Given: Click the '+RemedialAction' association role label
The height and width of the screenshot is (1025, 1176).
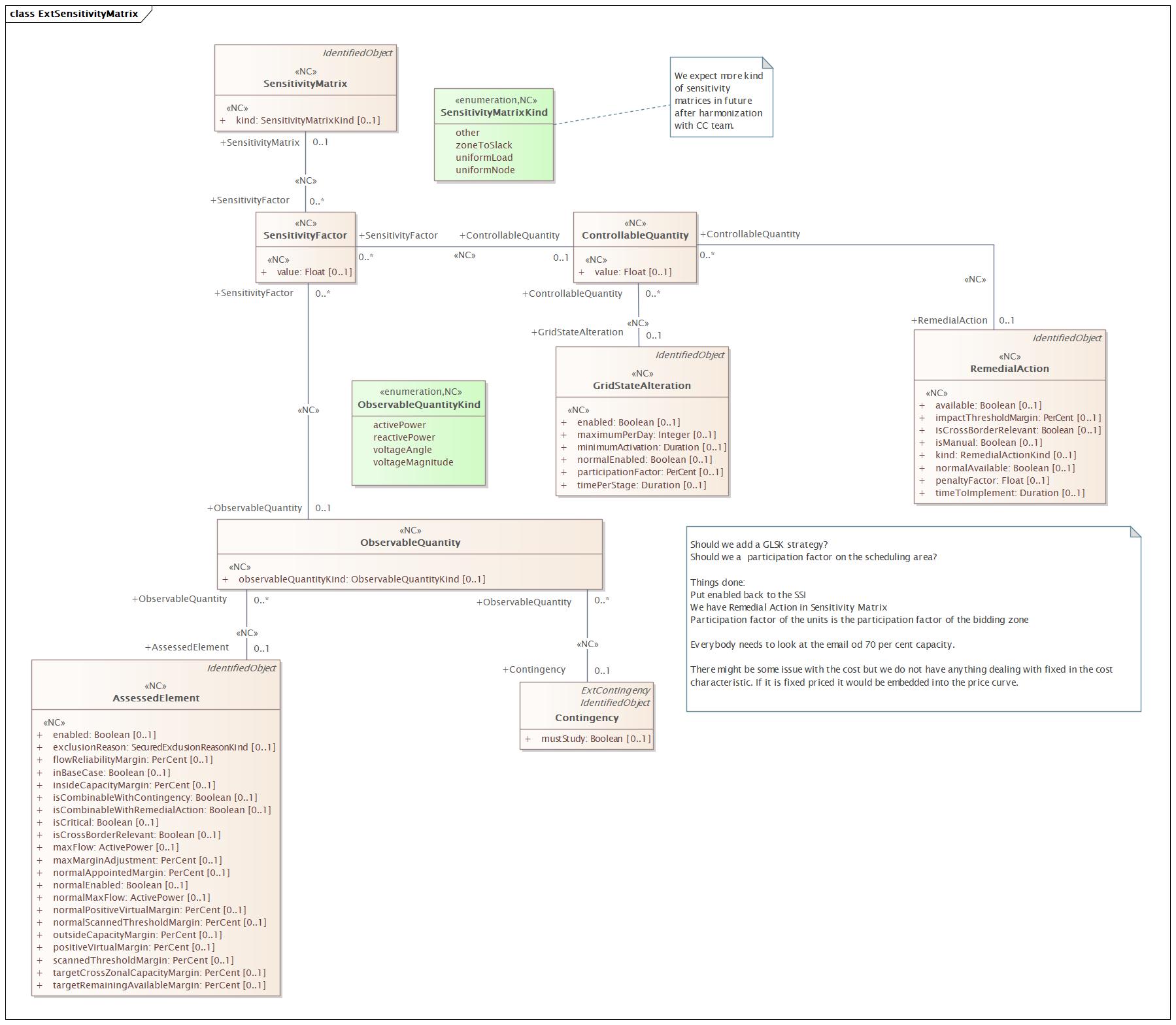Looking at the screenshot, I should (949, 320).
